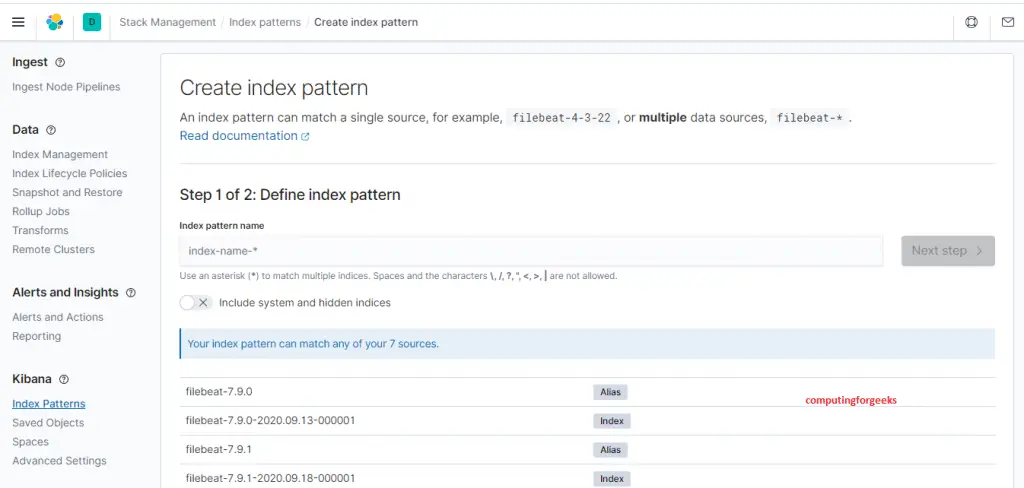Click Alias badge for filebeat-7.9.1

610,450
